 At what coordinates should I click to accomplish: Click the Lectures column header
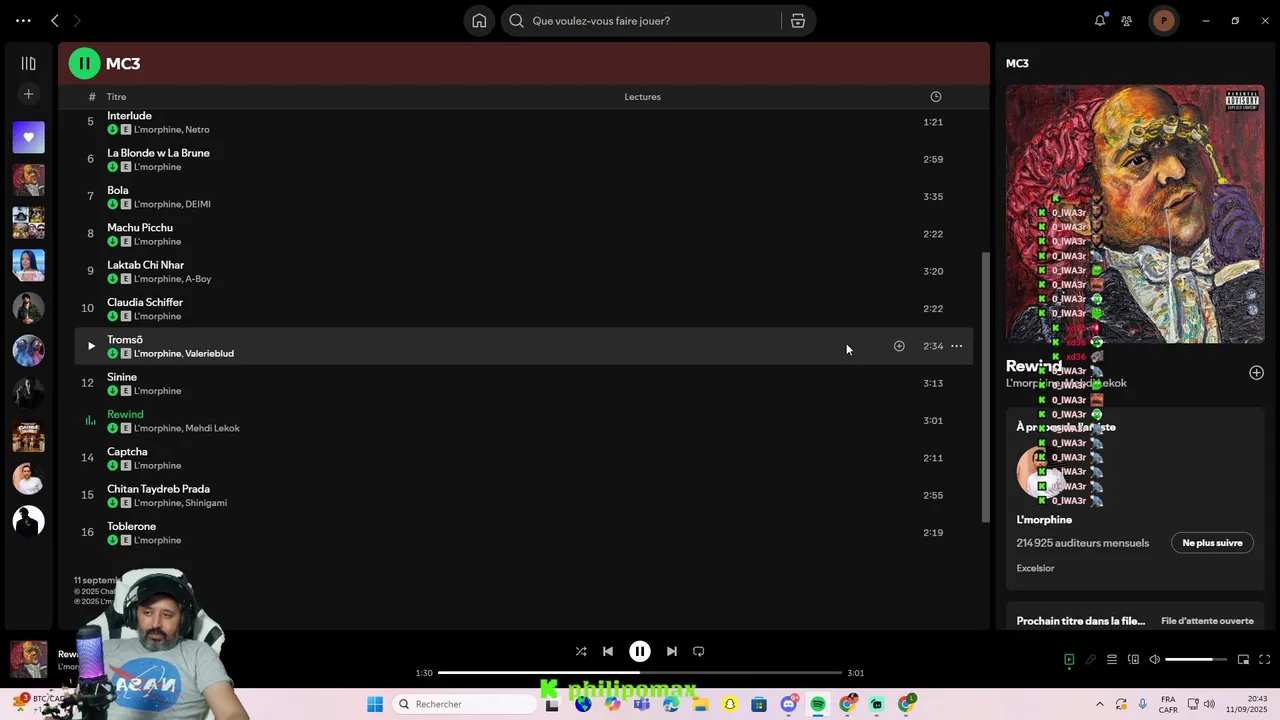pyautogui.click(x=642, y=97)
